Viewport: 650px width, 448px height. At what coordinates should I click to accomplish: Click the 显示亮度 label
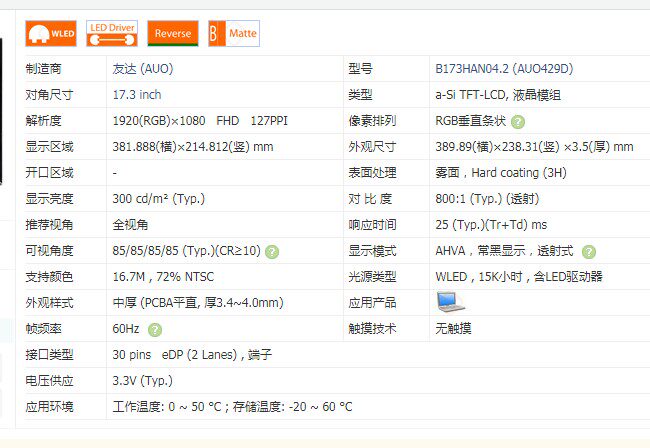(x=49, y=199)
